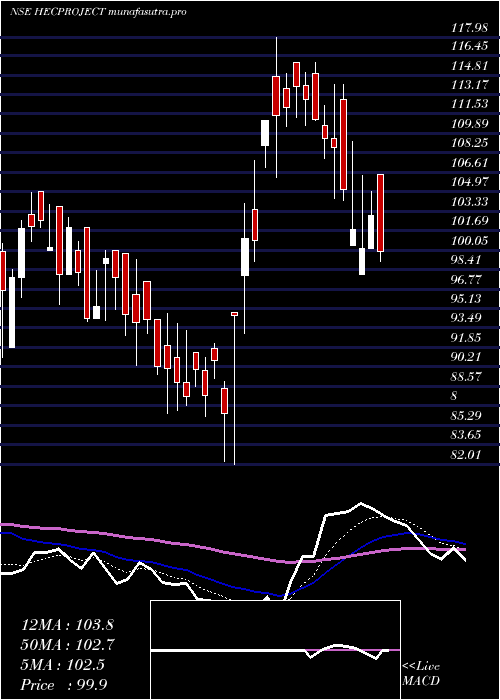500x700 pixels.
Task: Select the 90.21 price axis label
Action: coord(467,357)
